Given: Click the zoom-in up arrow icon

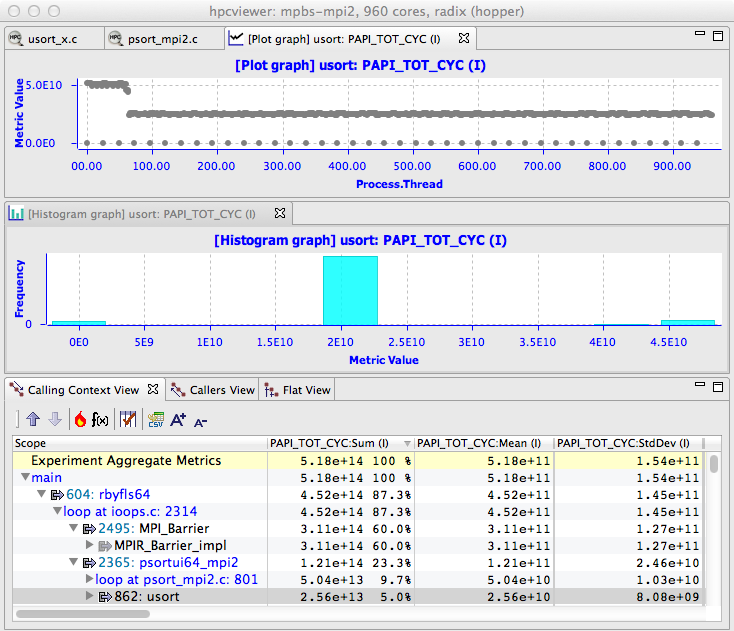Looking at the screenshot, I should point(33,420).
